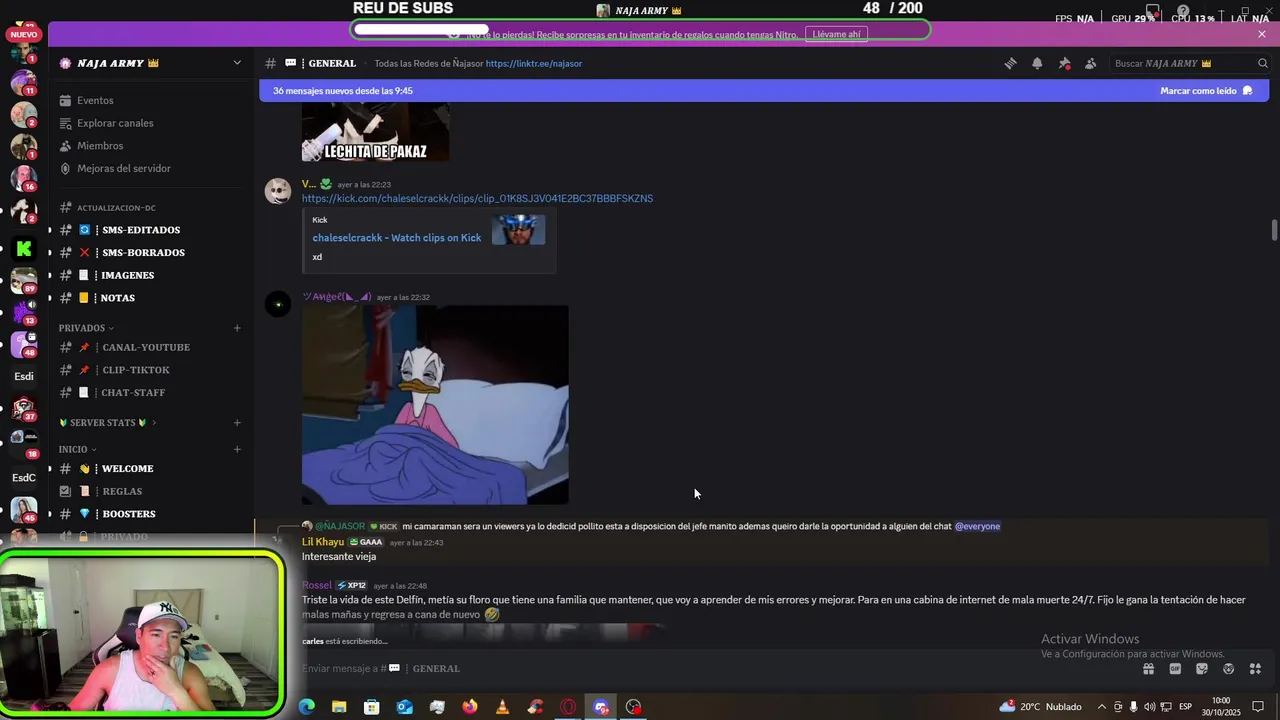Open the GIF picker icon
Image resolution: width=1280 pixels, height=720 pixels.
pos(1175,669)
